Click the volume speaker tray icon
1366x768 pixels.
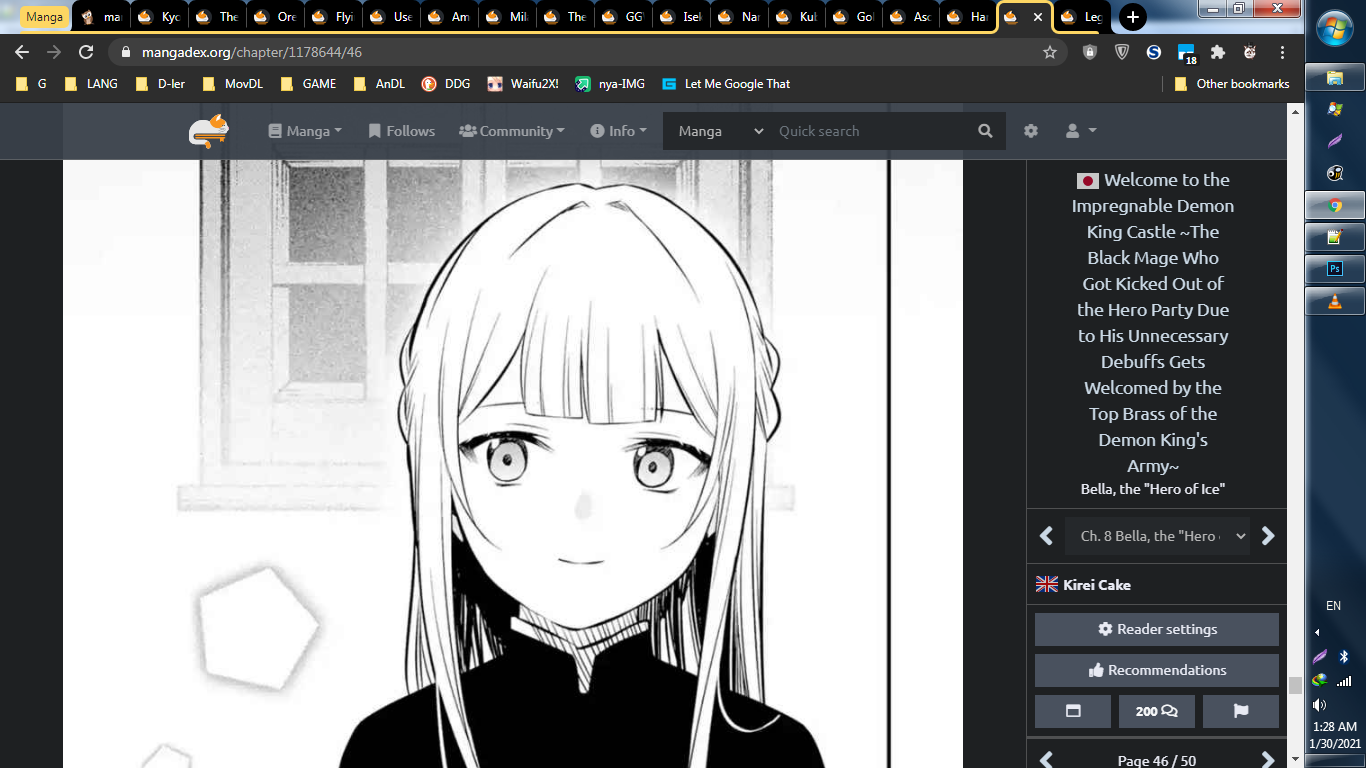pyautogui.click(x=1319, y=705)
